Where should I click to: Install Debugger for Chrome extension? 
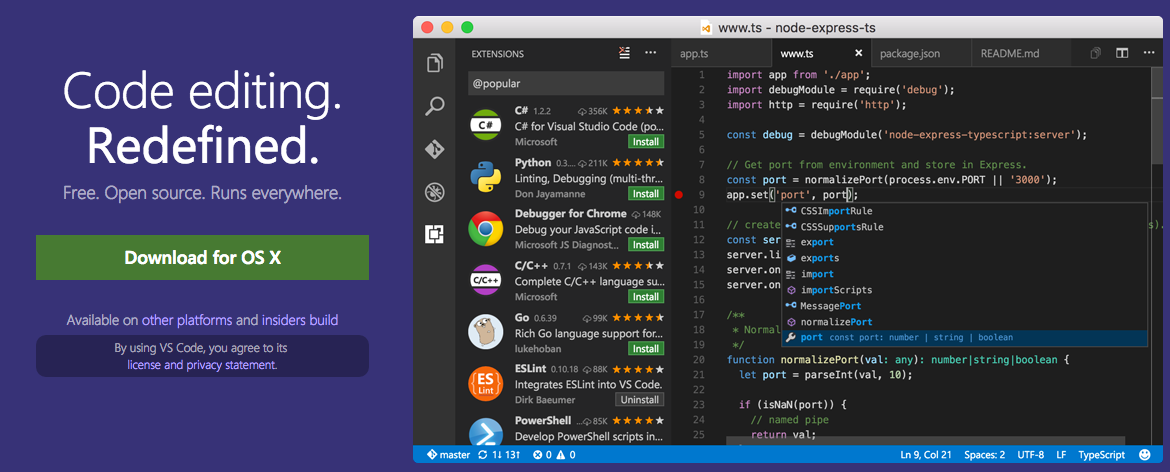click(645, 245)
